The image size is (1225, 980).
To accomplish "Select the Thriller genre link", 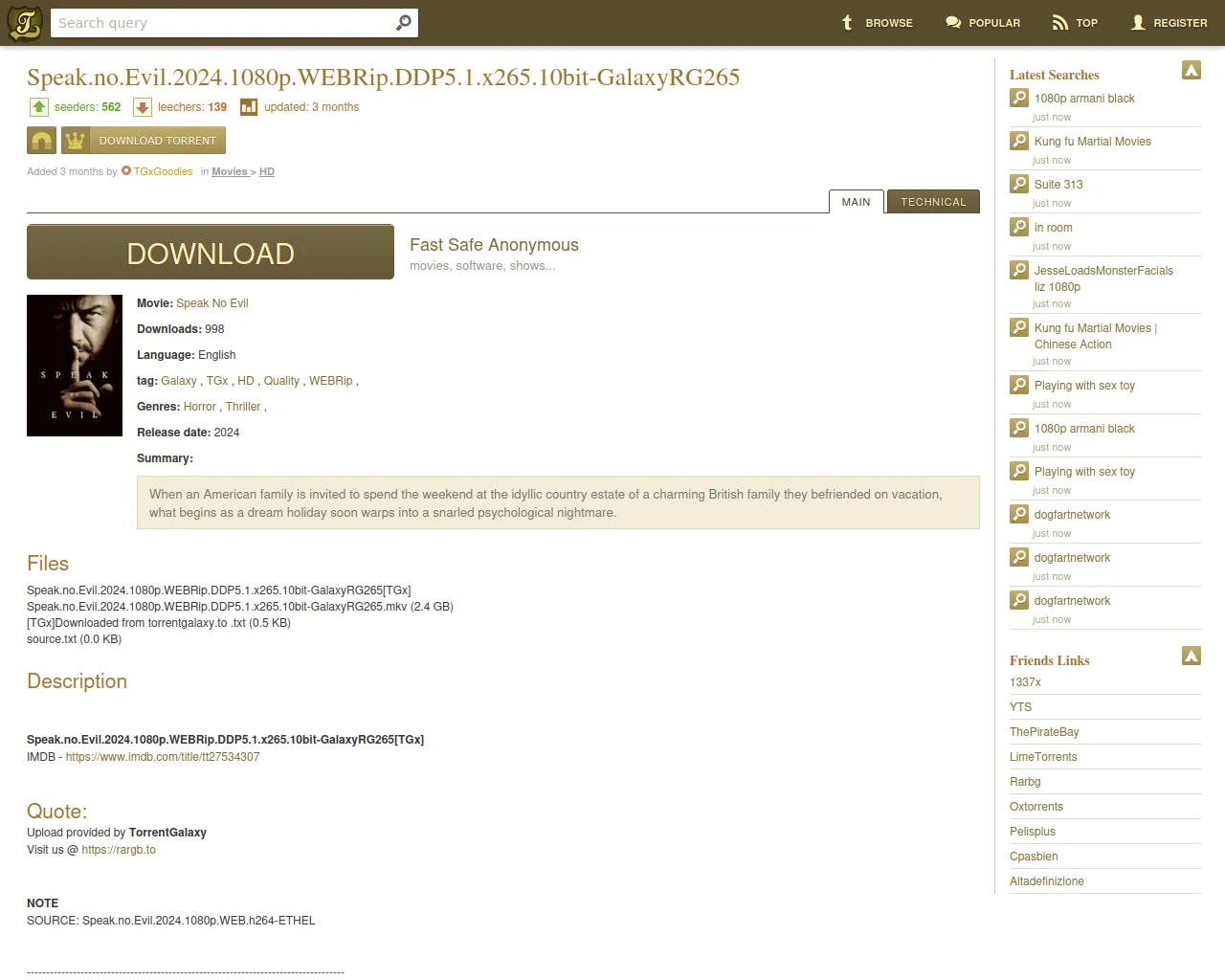I will point(243,407).
